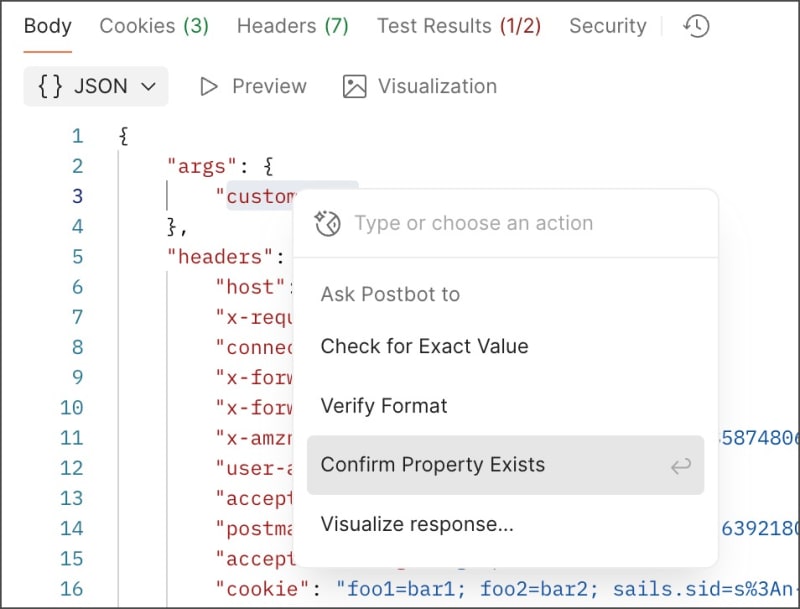Click the Postbot icon in action field
This screenshot has width=800, height=609.
(x=328, y=223)
